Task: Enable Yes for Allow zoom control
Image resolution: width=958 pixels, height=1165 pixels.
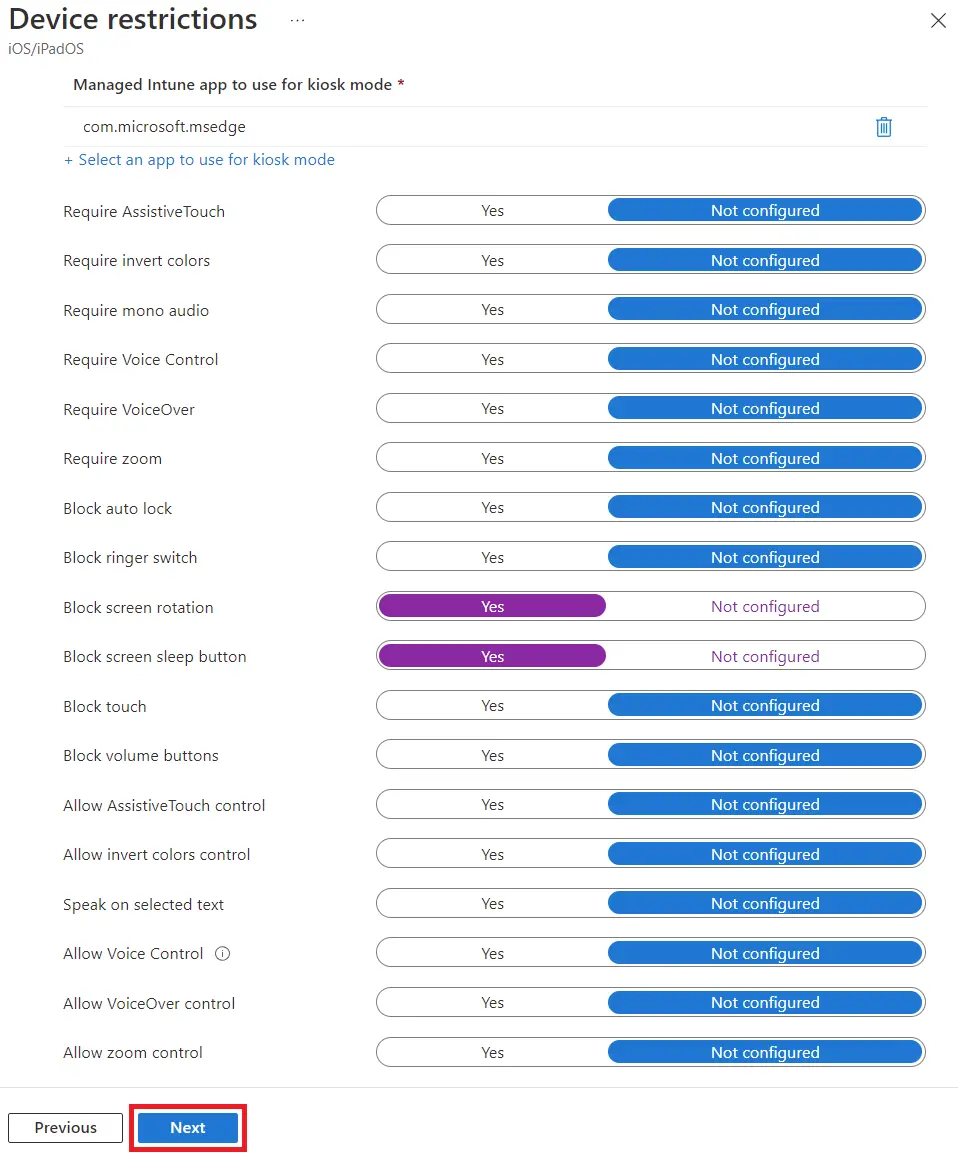Action: [492, 1053]
